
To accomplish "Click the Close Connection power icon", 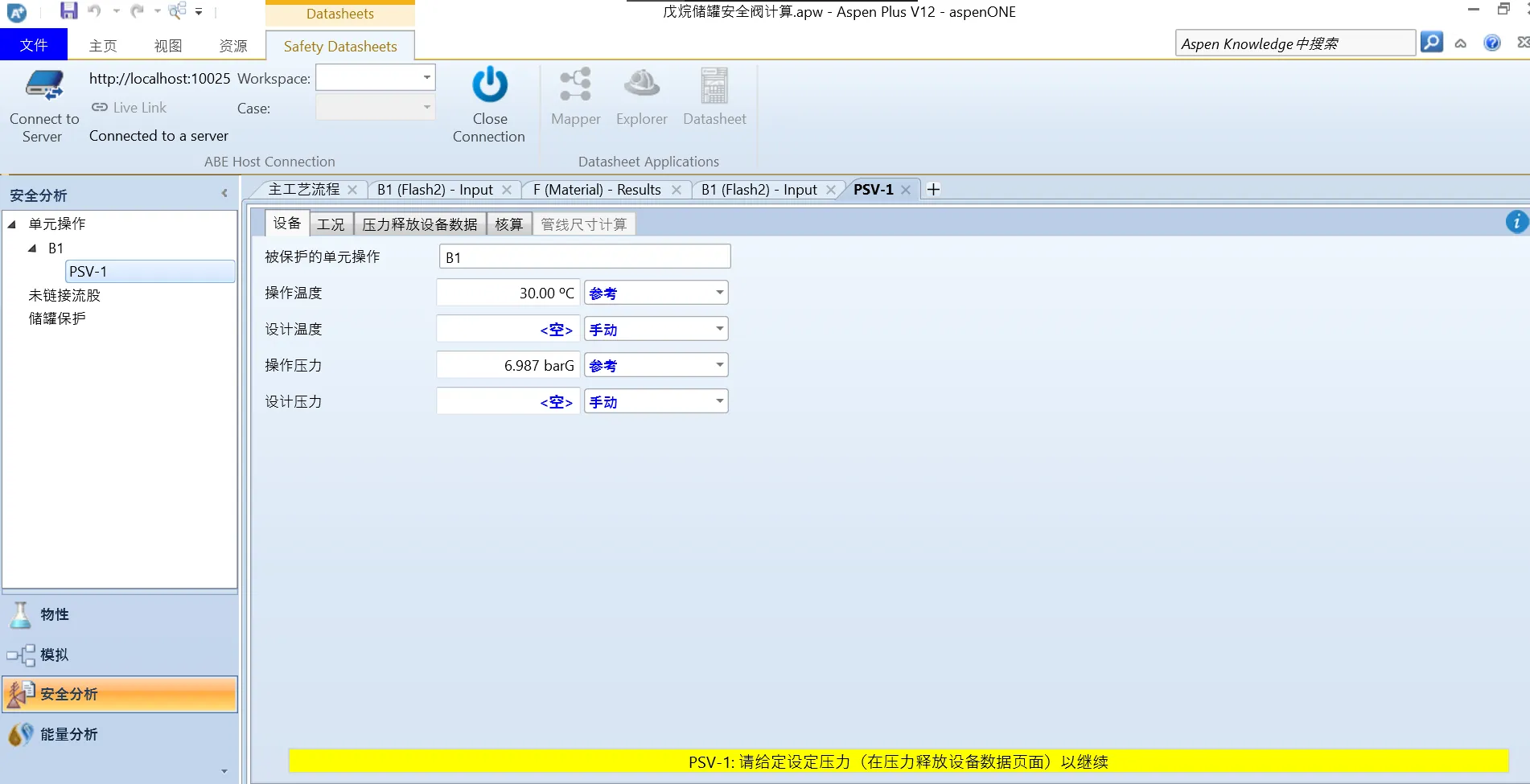I will tap(489, 85).
